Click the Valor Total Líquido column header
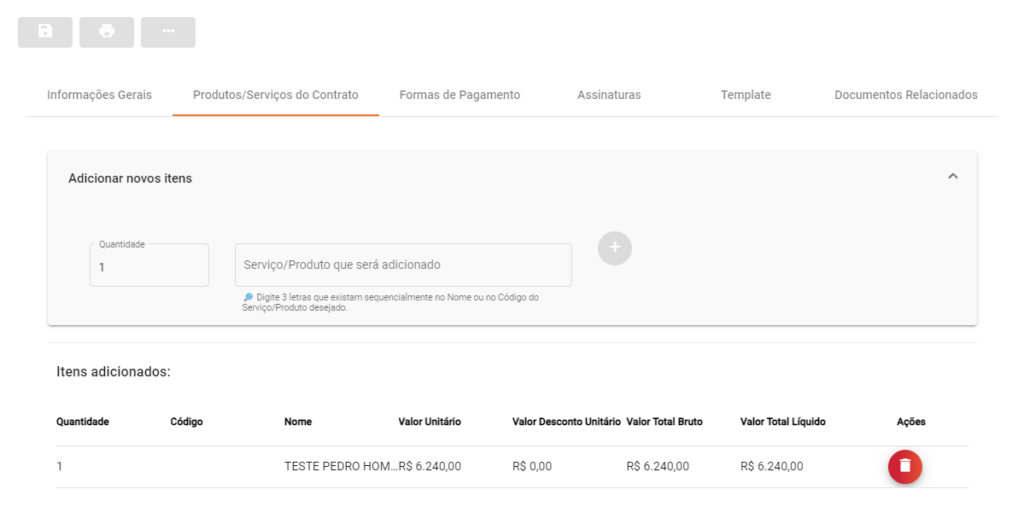Image resolution: width=1024 pixels, height=507 pixels. pyautogui.click(x=783, y=422)
